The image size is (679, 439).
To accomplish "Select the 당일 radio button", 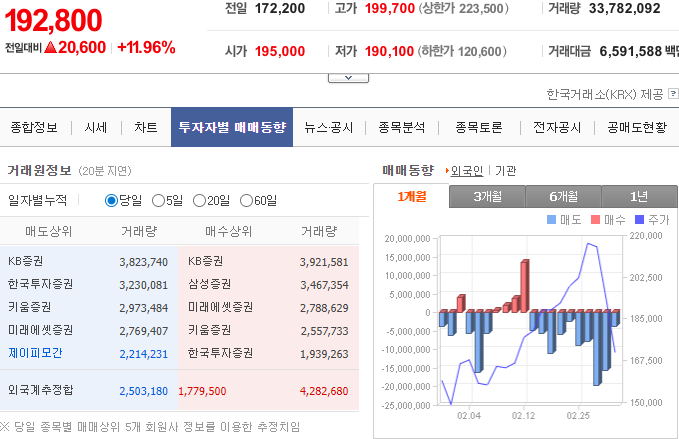I will pos(111,200).
